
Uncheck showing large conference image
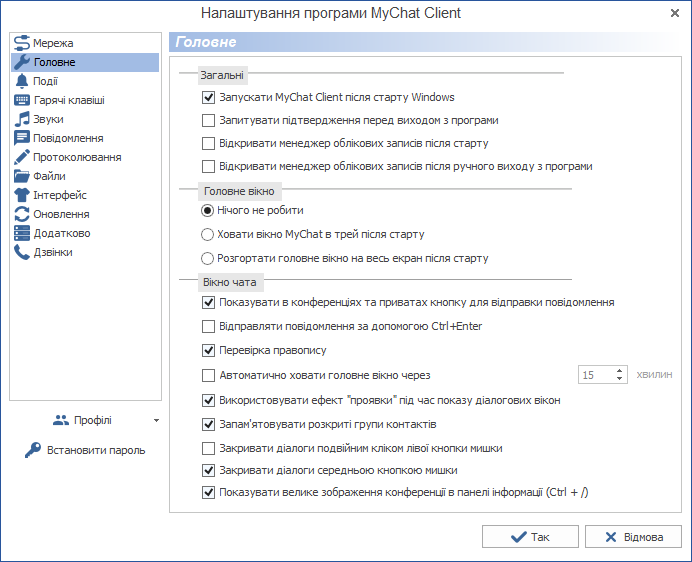[x=208, y=492]
